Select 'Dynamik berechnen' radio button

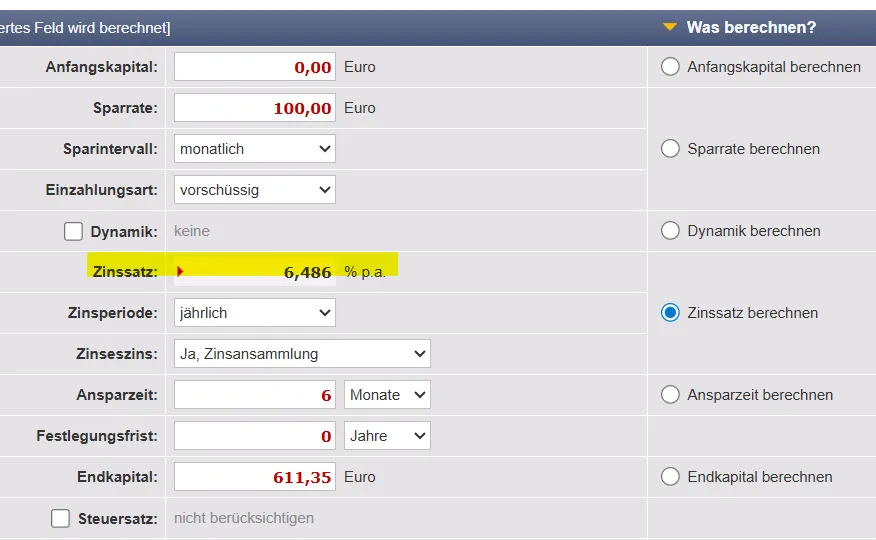point(670,231)
